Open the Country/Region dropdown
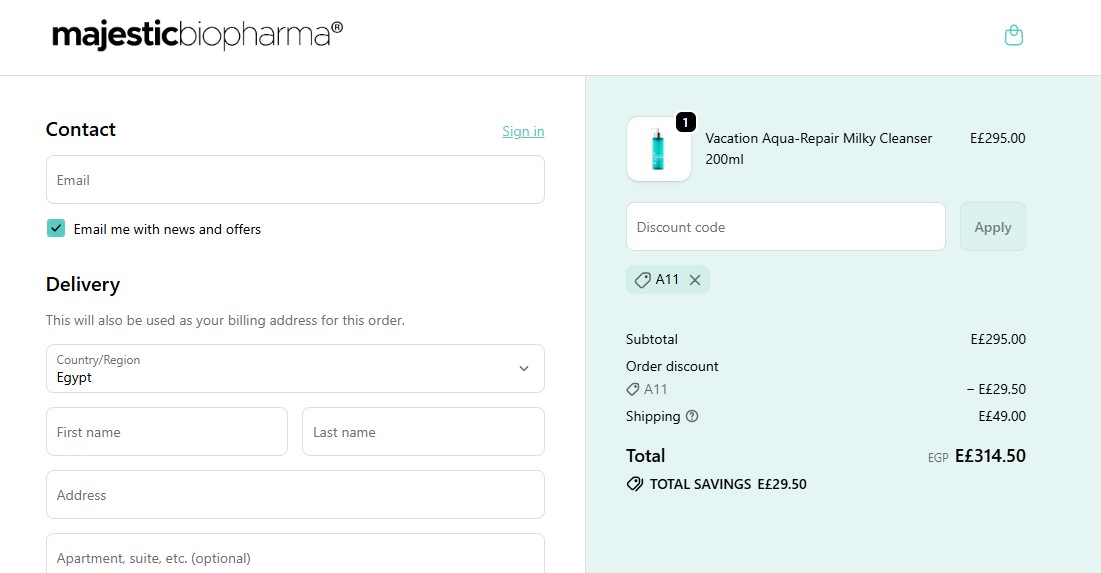 [295, 369]
